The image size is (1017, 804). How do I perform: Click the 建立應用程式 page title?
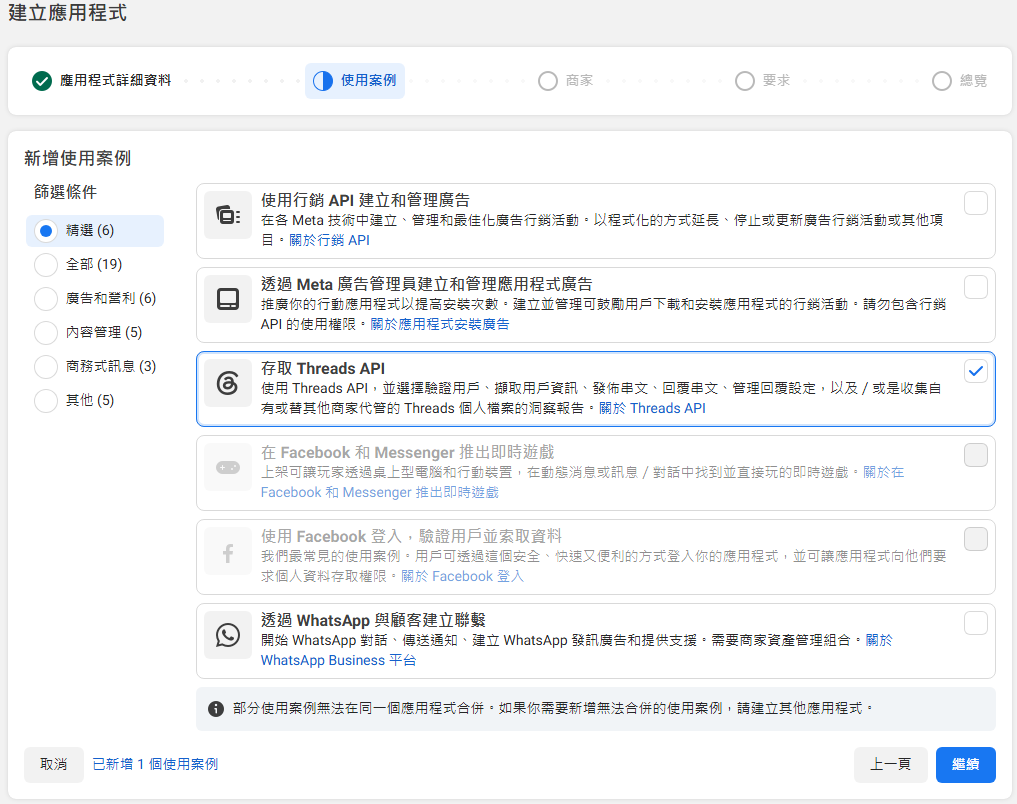(x=67, y=12)
